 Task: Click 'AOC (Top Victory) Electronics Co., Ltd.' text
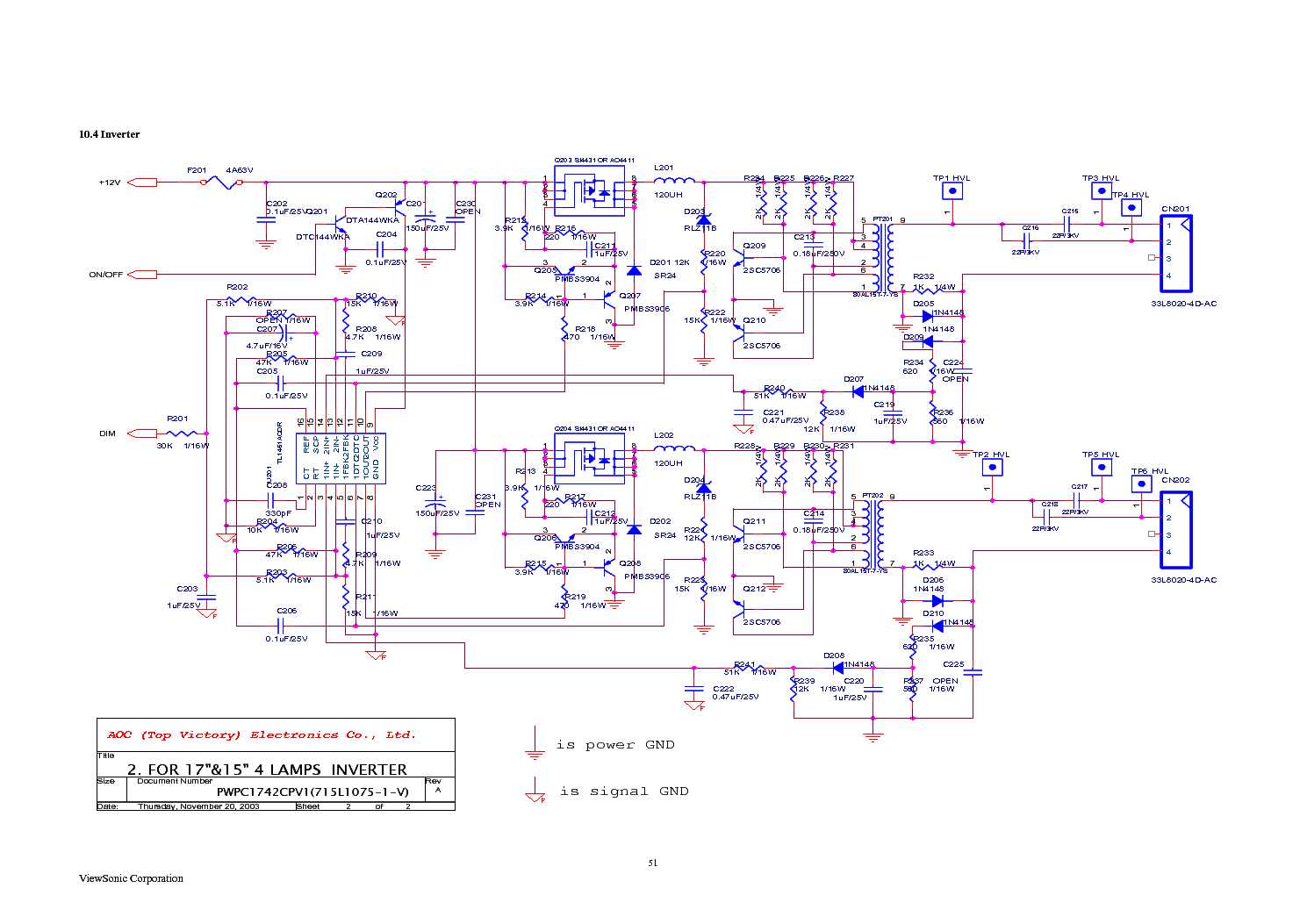pos(262,735)
